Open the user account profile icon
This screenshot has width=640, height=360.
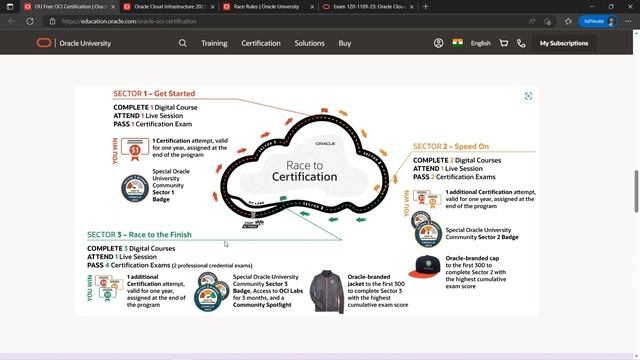tap(438, 43)
